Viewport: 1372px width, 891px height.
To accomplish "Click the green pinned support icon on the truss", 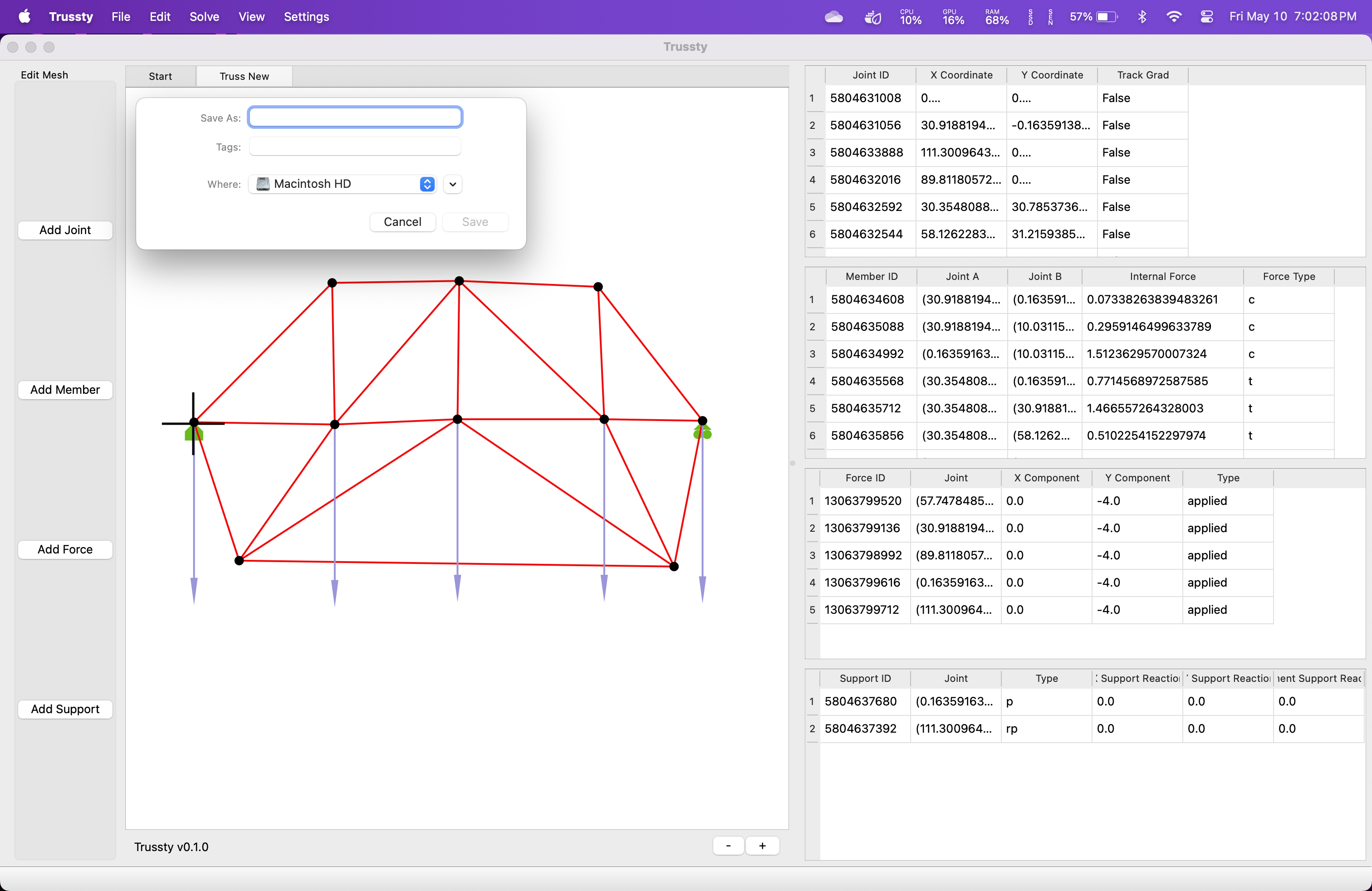I will click(194, 433).
